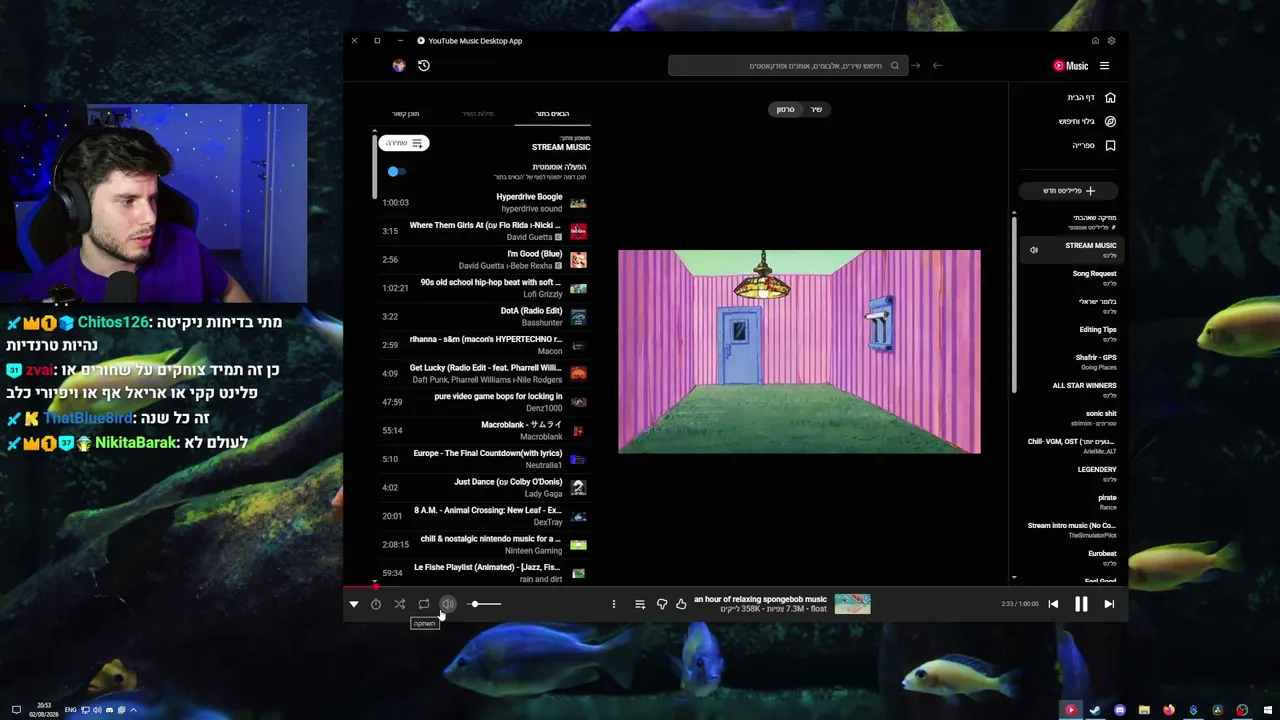Like the current song with thumbs up
The height and width of the screenshot is (720, 1280).
pos(681,604)
